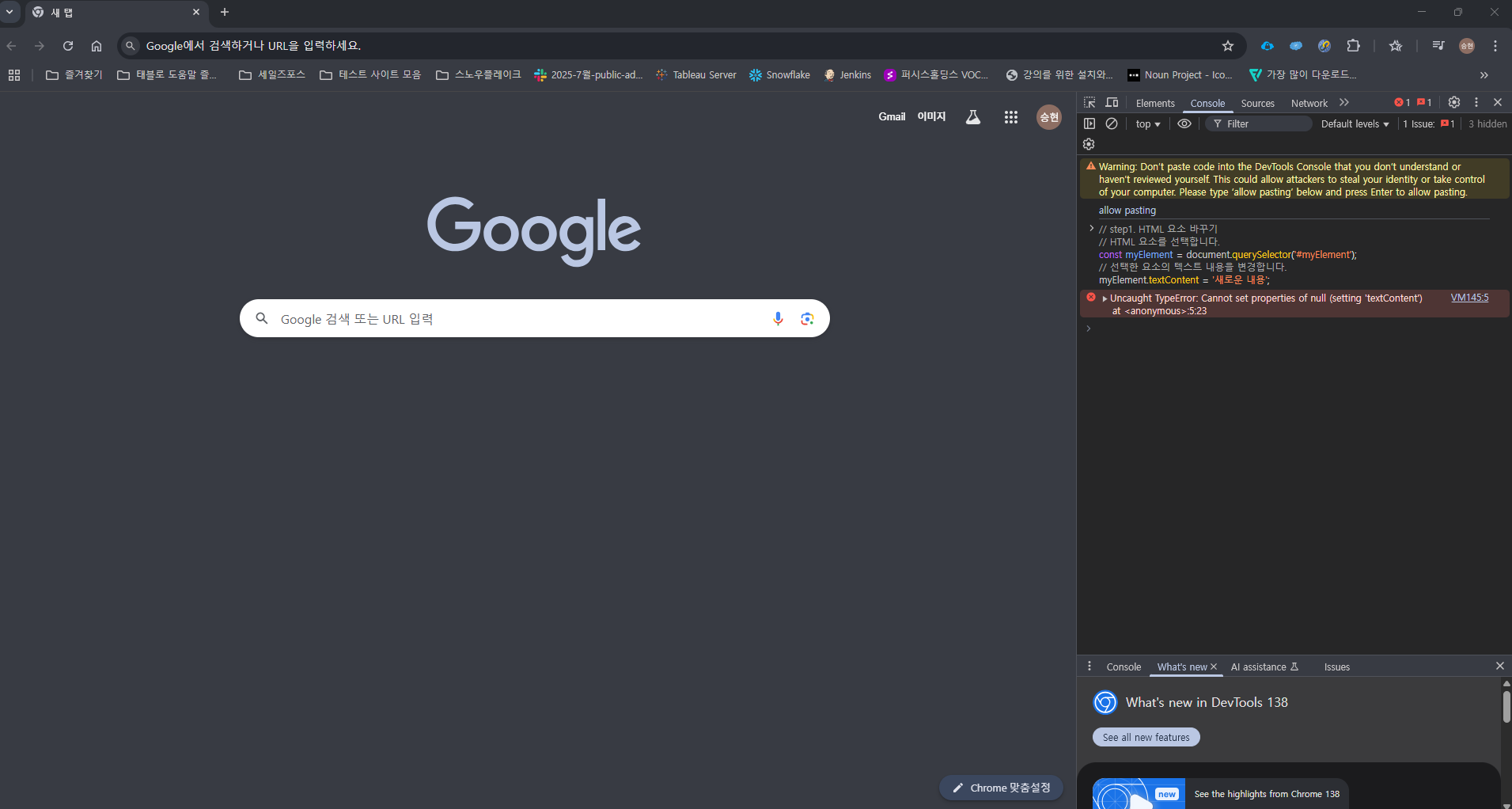Open DevTools settings gear in the top bar
The image size is (1512, 809).
tap(1454, 102)
